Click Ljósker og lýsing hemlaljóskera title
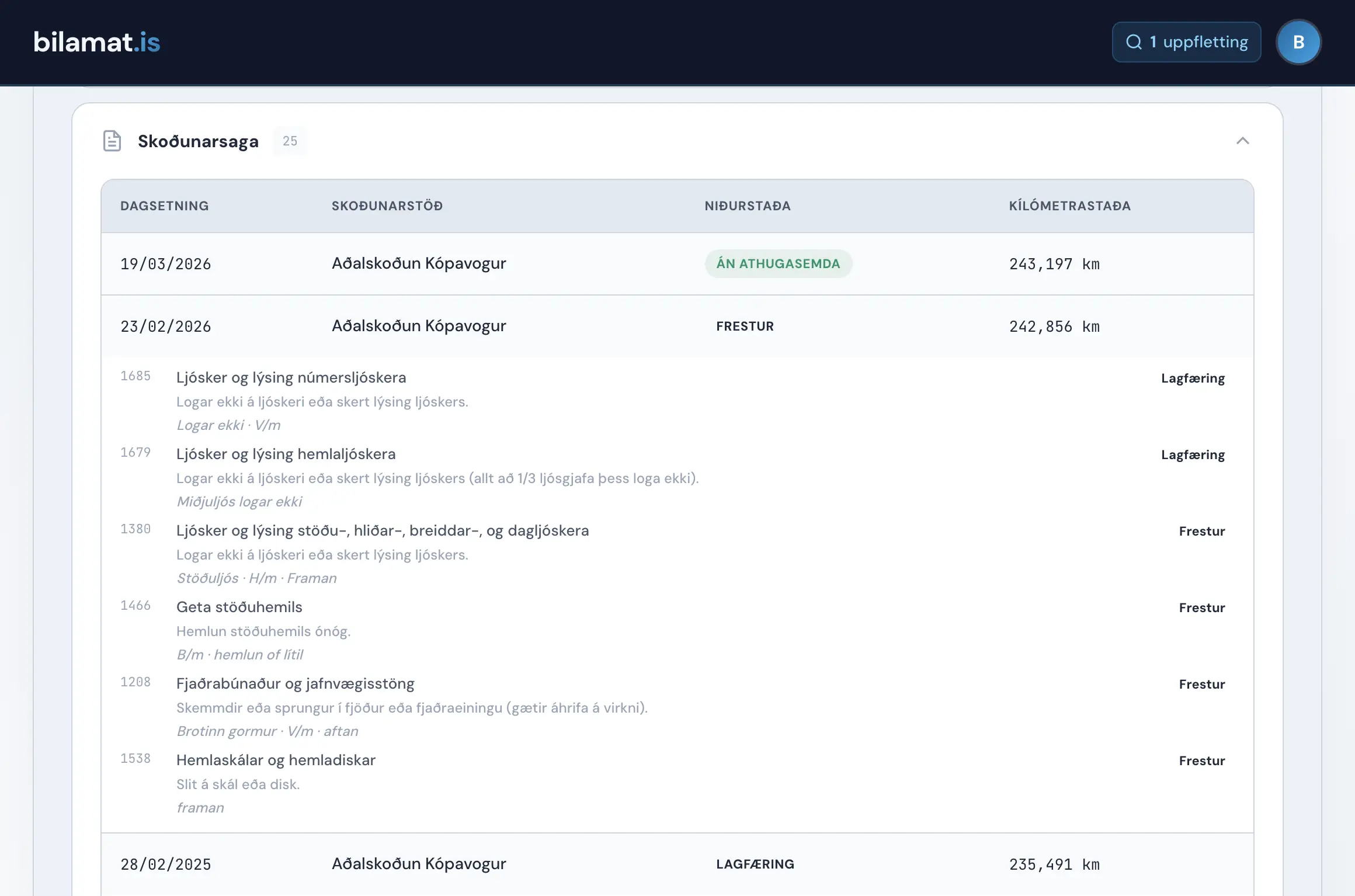This screenshot has height=896, width=1355. pos(286,454)
